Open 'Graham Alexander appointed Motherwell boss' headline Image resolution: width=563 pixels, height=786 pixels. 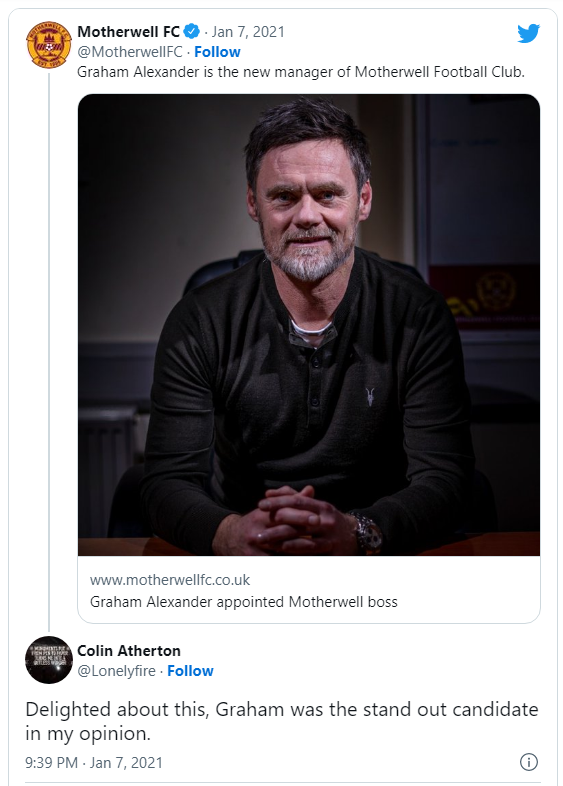click(x=244, y=602)
